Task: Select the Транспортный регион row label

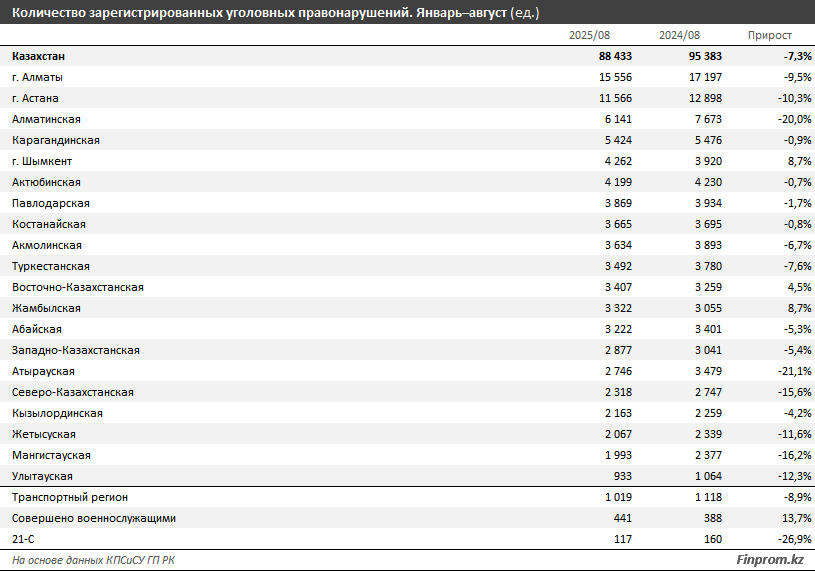Action: pos(70,497)
